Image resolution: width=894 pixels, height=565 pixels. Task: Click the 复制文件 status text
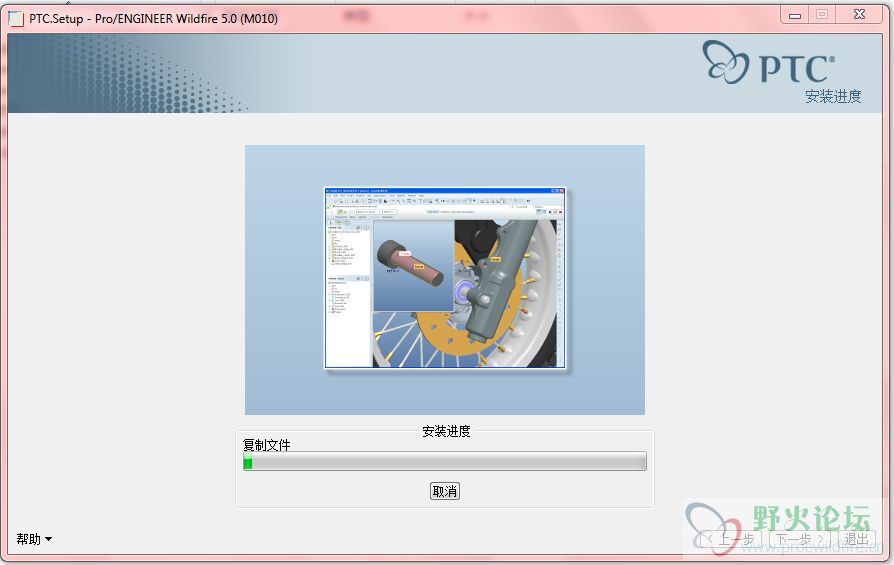tap(267, 445)
